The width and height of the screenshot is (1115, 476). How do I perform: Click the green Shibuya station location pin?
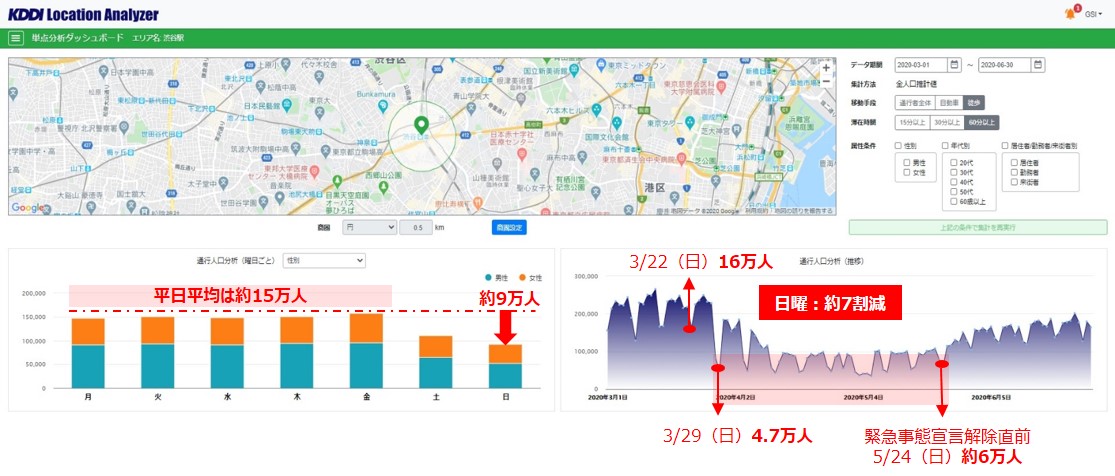pos(421,125)
